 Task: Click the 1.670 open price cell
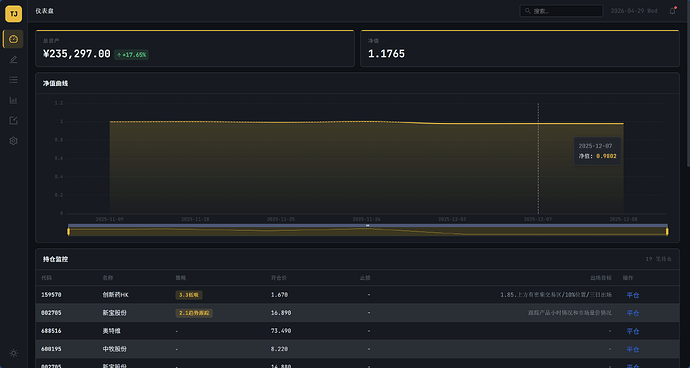click(x=279, y=295)
